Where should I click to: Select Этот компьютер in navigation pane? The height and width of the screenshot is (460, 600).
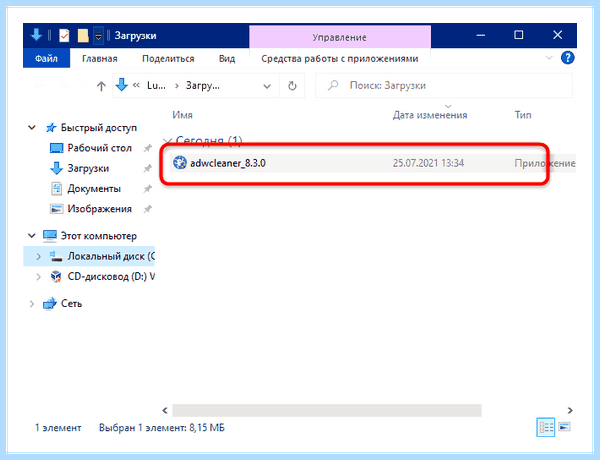pos(98,236)
